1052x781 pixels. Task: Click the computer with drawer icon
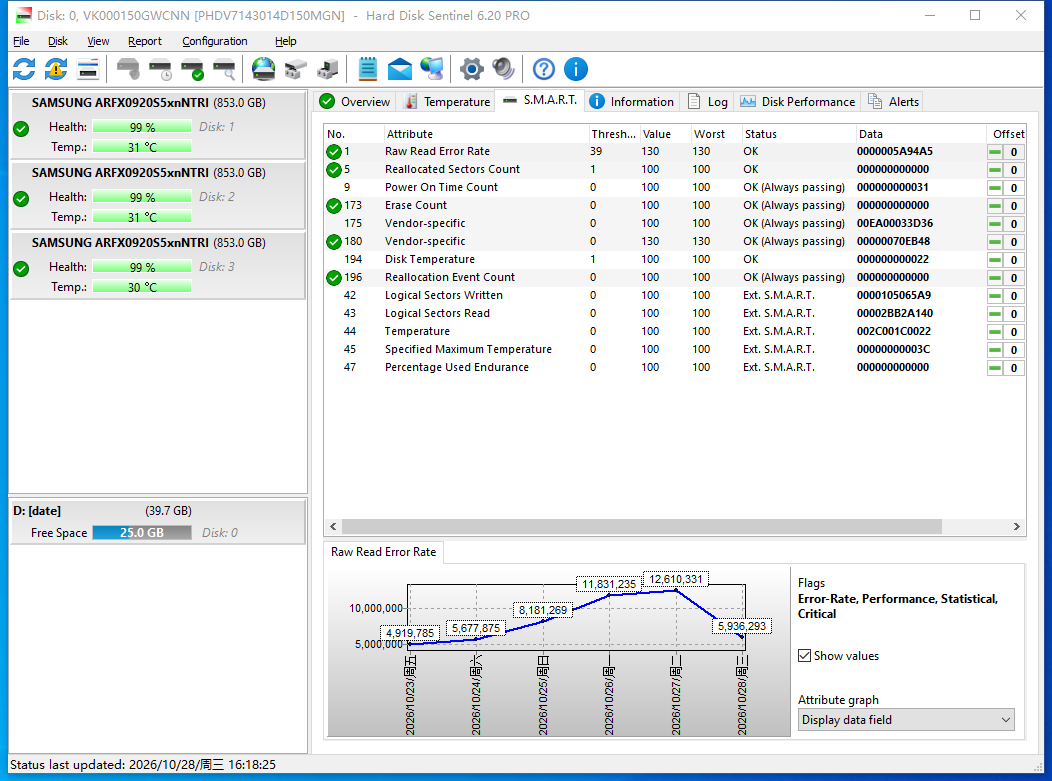pyautogui.click(x=328, y=69)
